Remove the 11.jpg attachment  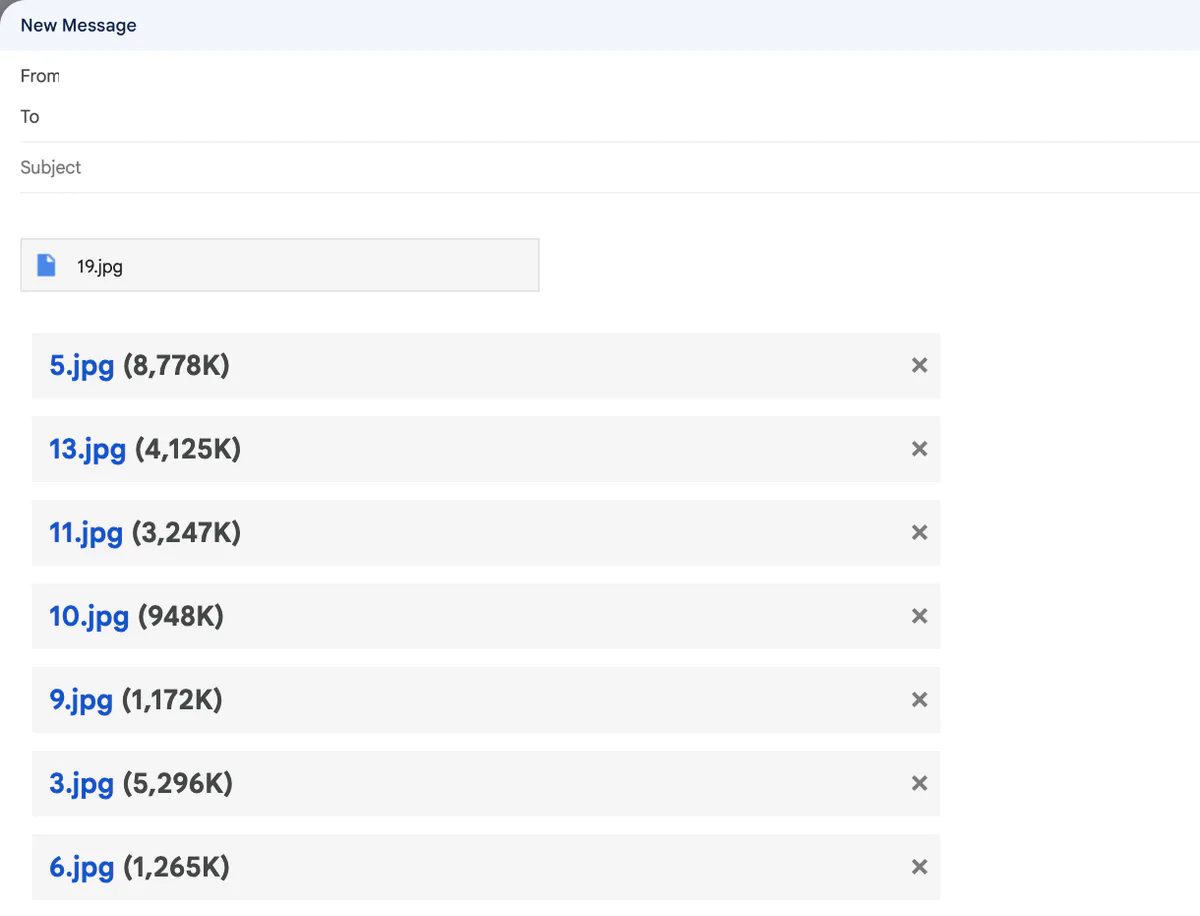[919, 533]
